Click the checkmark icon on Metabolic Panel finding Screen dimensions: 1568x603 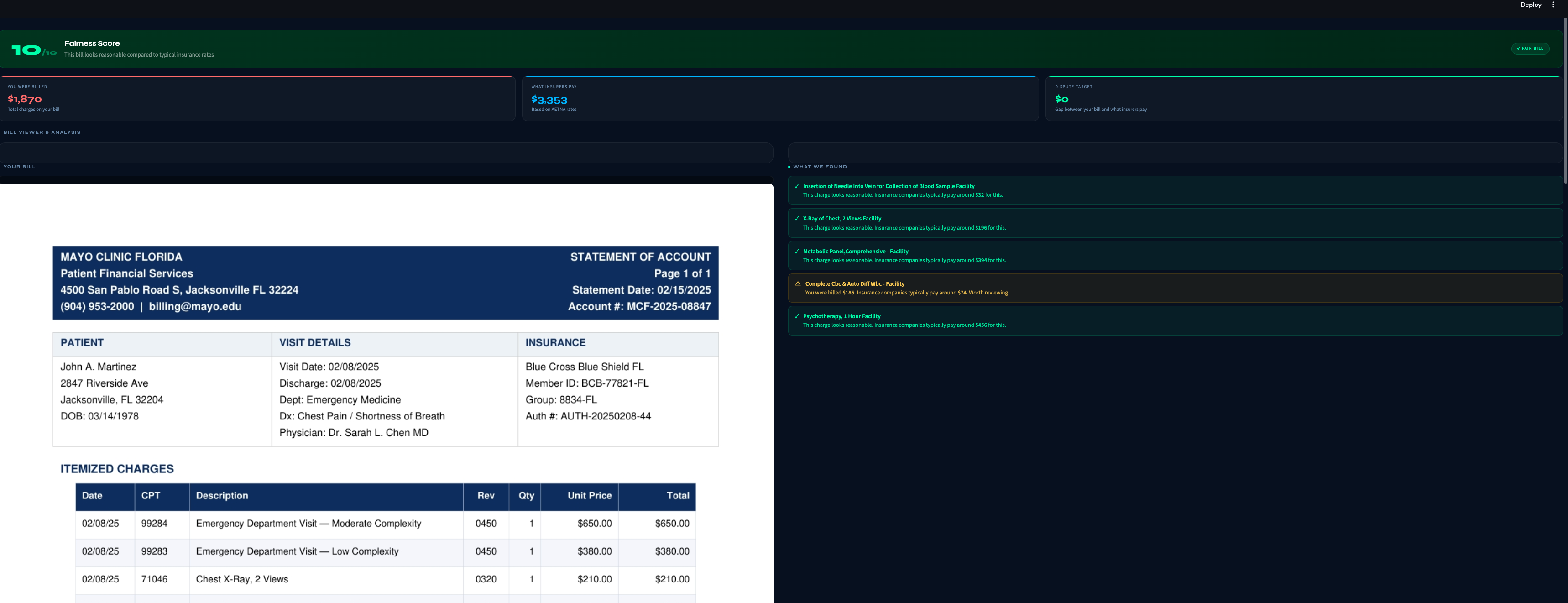pos(796,252)
